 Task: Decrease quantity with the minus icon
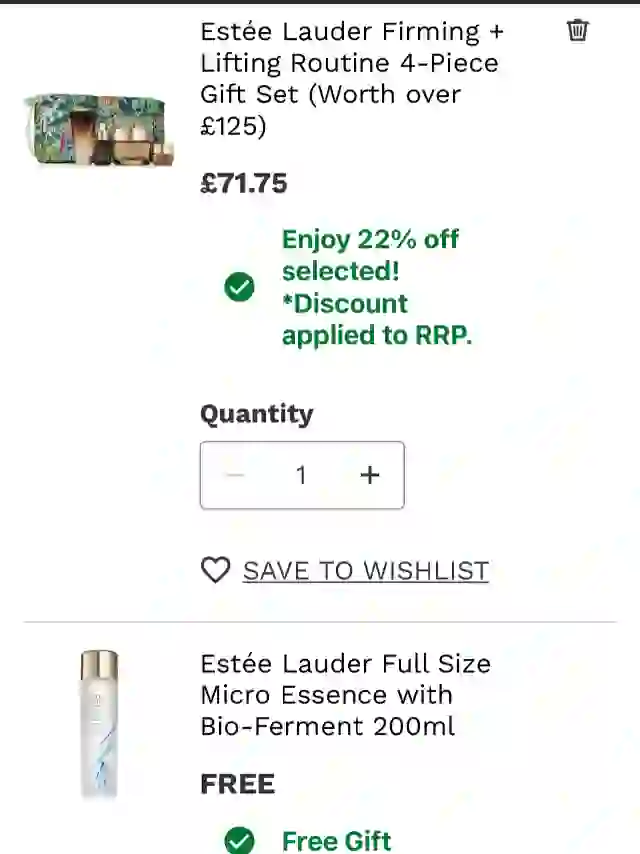click(235, 475)
